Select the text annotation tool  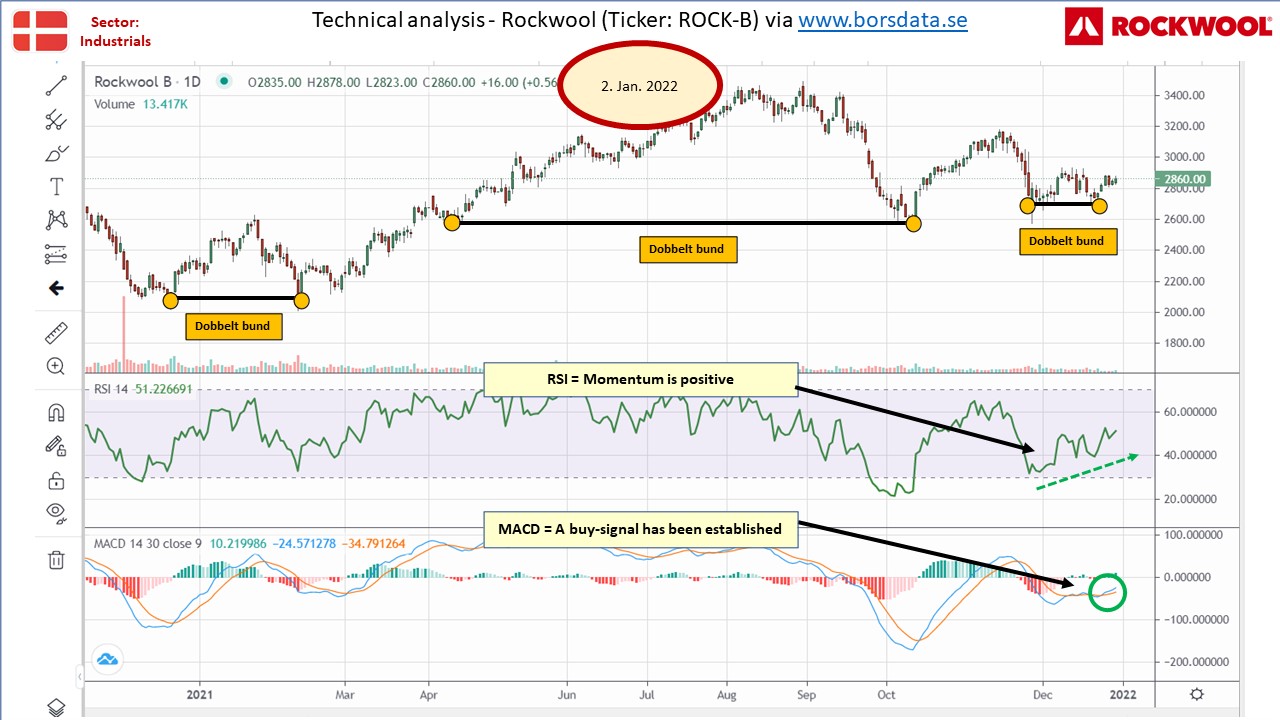click(x=56, y=187)
